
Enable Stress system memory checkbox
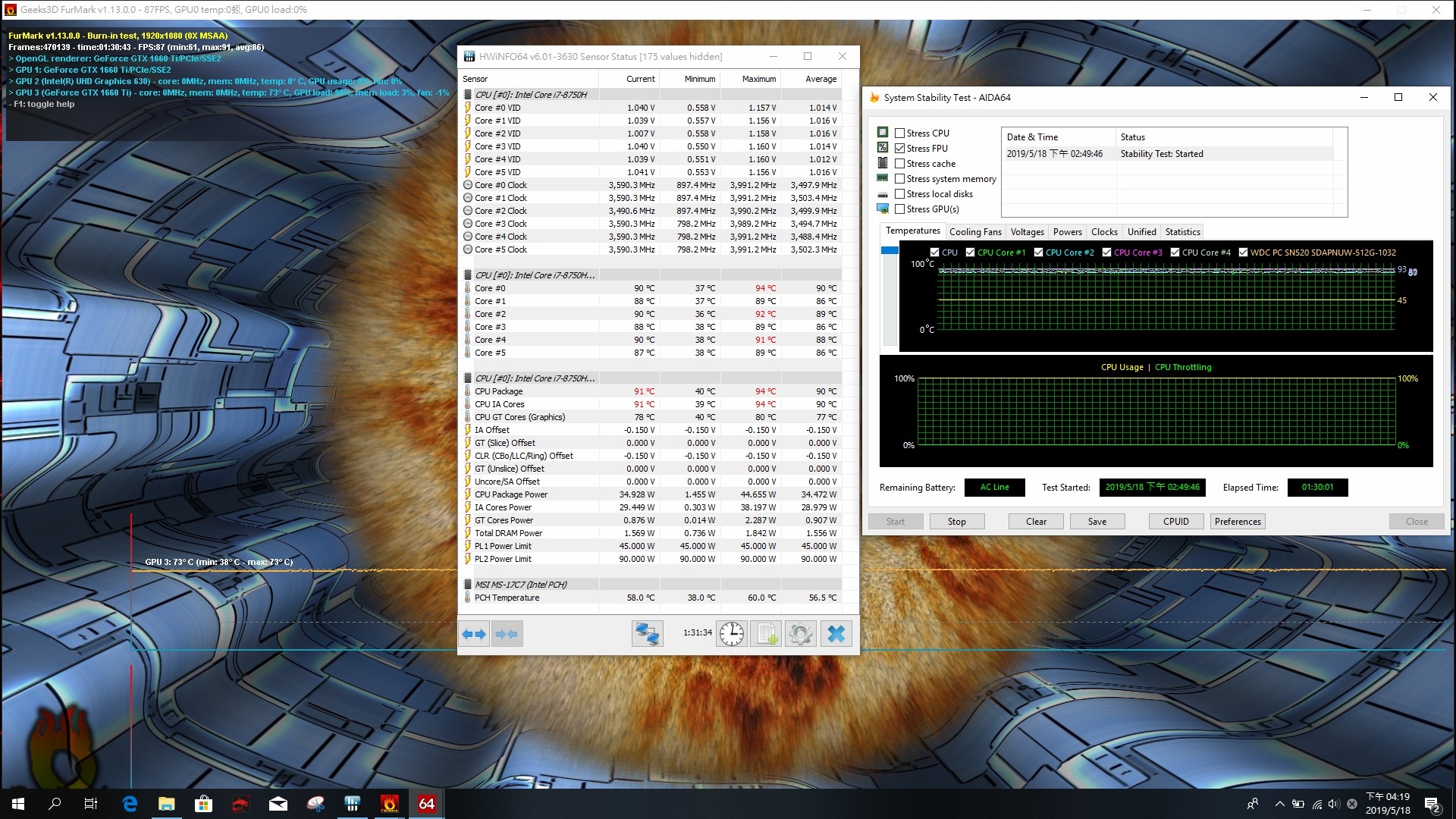pos(900,179)
